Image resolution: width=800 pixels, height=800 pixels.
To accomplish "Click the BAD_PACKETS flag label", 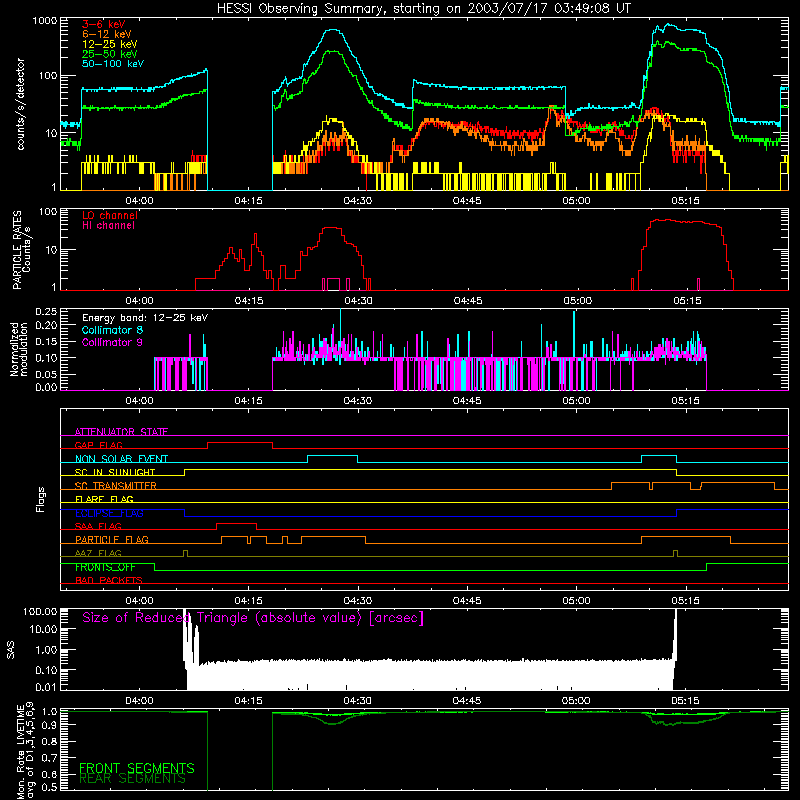I will (109, 580).
